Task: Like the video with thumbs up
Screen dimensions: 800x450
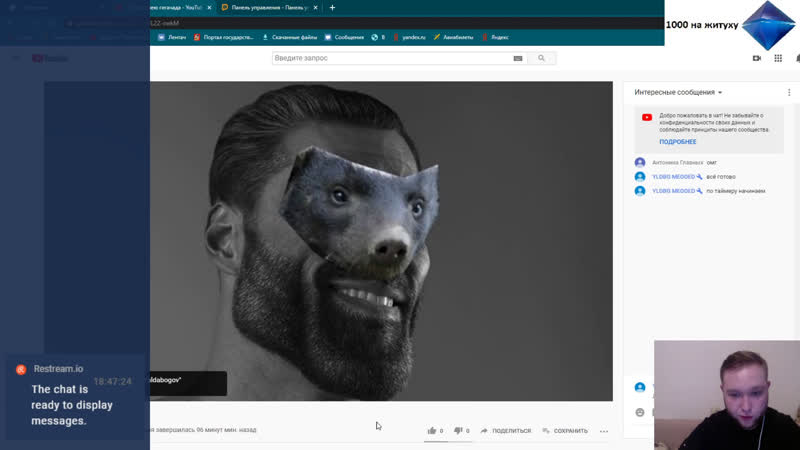Action: click(432, 431)
